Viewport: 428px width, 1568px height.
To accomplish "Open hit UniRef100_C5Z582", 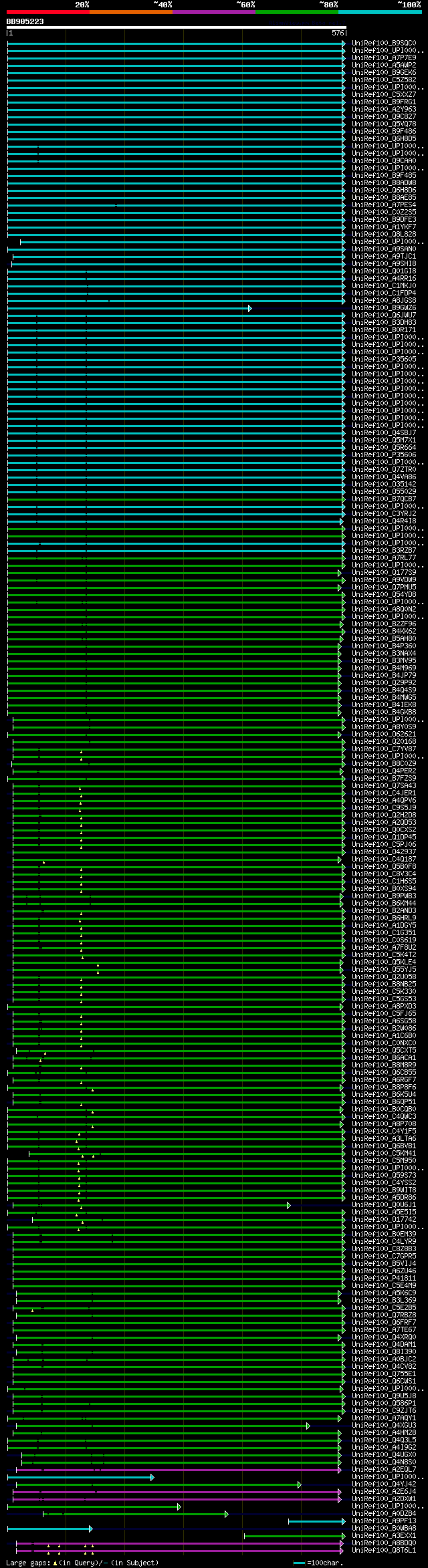I will pyautogui.click(x=384, y=80).
